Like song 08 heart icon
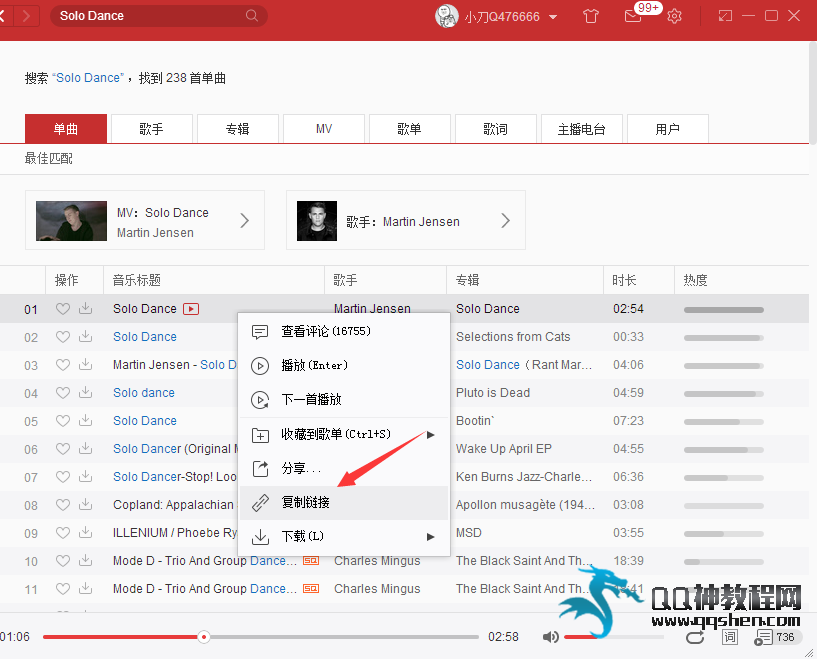This screenshot has width=817, height=659. (x=63, y=505)
